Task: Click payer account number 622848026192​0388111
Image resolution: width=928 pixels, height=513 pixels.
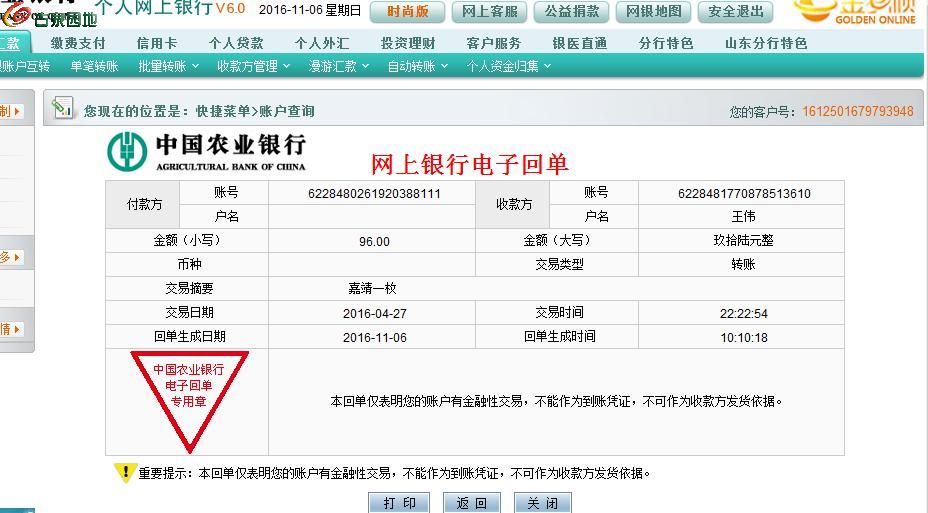Action: click(374, 193)
